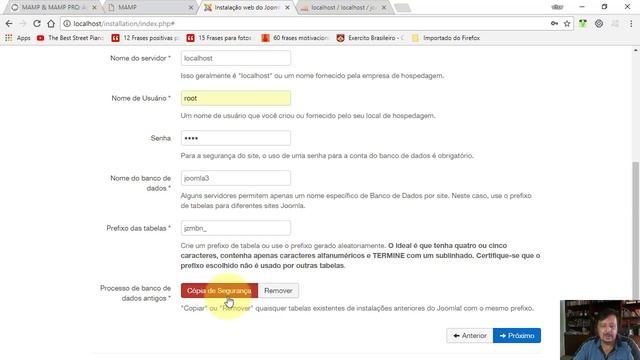Go back with the browser back arrow
The height and width of the screenshot is (360, 640).
point(9,24)
